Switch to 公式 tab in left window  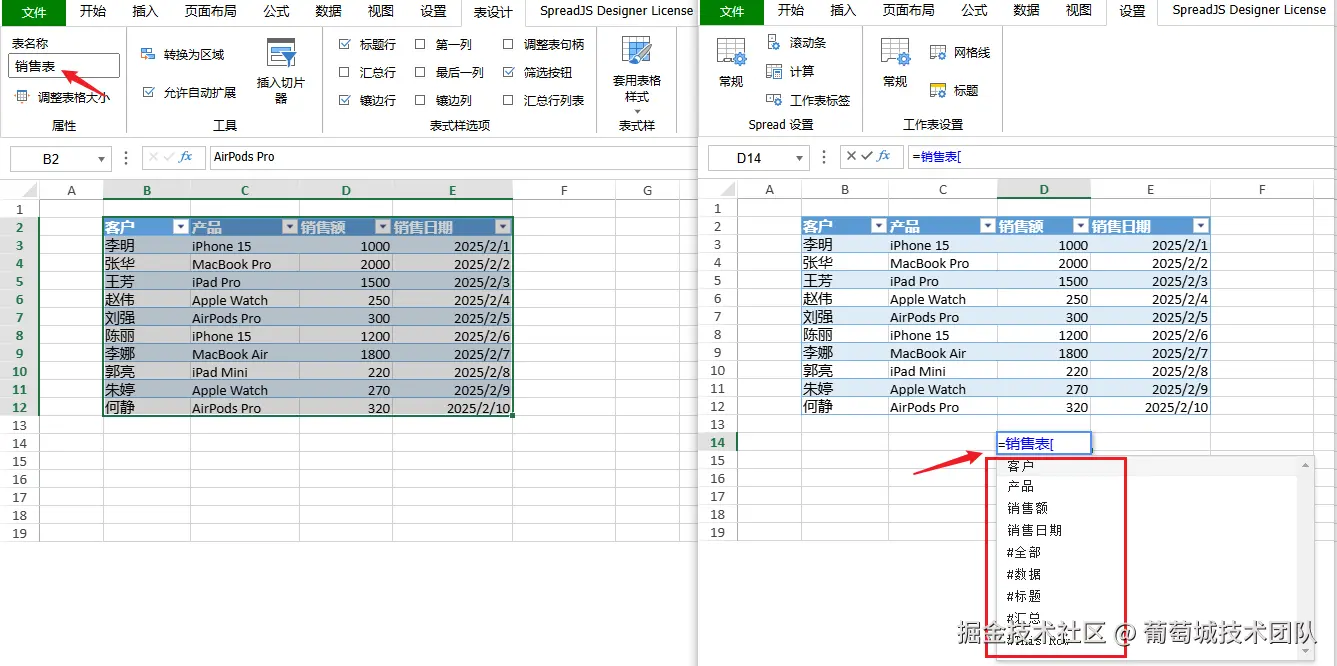click(x=277, y=11)
